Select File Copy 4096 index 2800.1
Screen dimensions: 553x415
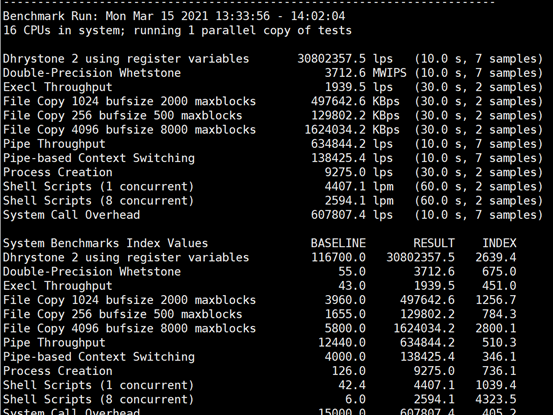(496, 329)
